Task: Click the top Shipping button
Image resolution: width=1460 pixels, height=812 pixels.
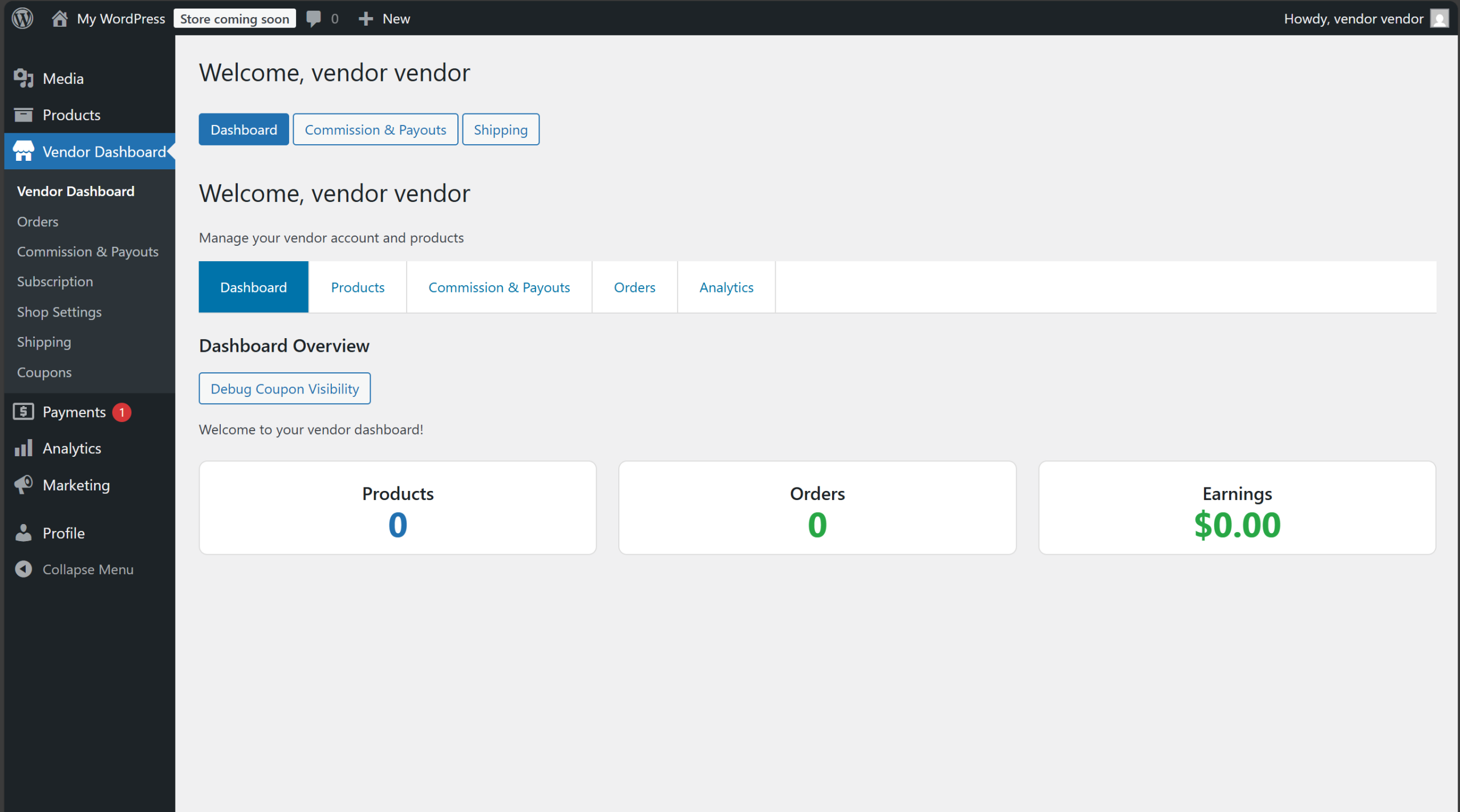Action: pos(501,129)
